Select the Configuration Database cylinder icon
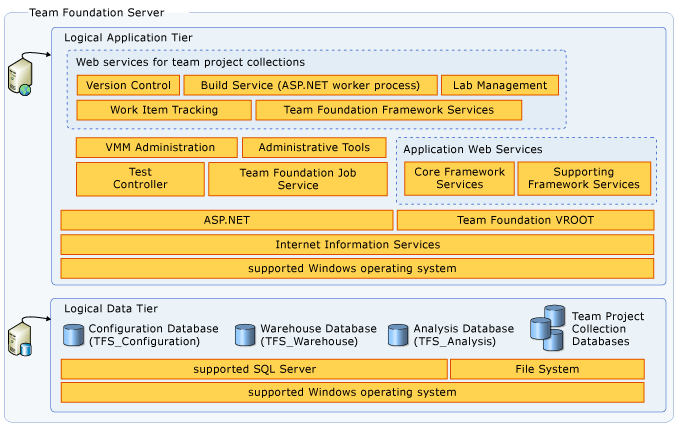 pyautogui.click(x=73, y=335)
